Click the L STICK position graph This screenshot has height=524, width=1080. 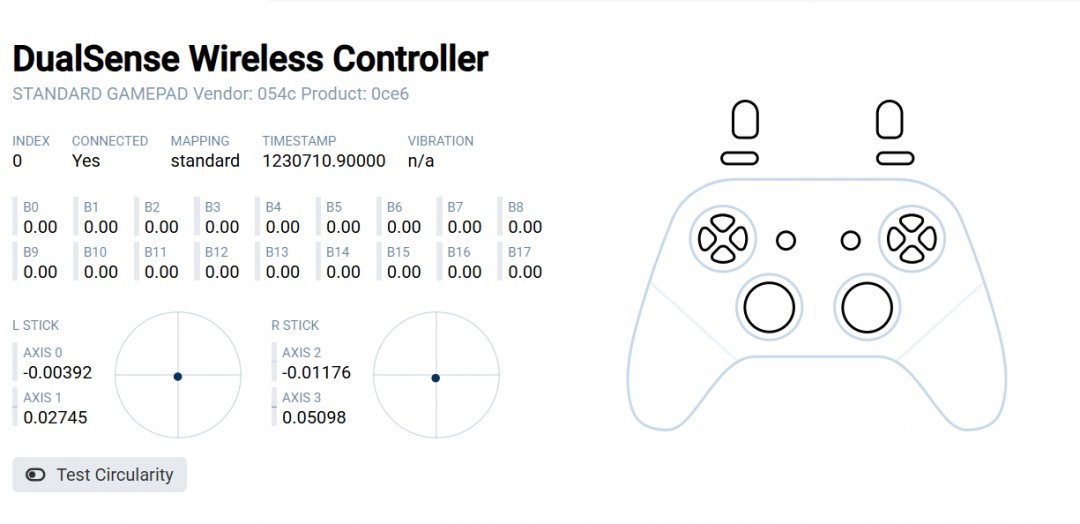pyautogui.click(x=178, y=376)
